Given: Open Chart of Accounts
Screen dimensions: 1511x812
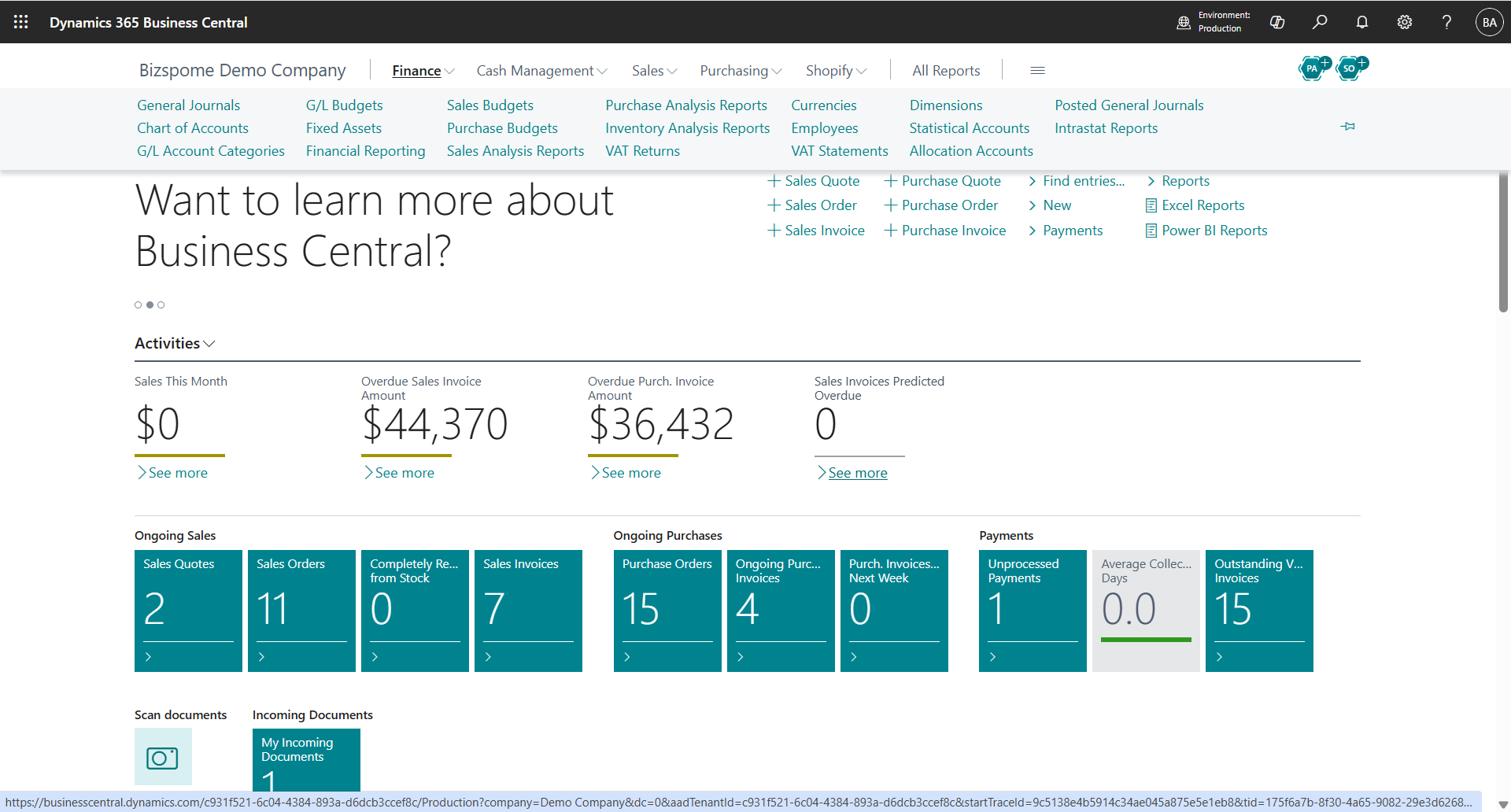Looking at the screenshot, I should (193, 128).
